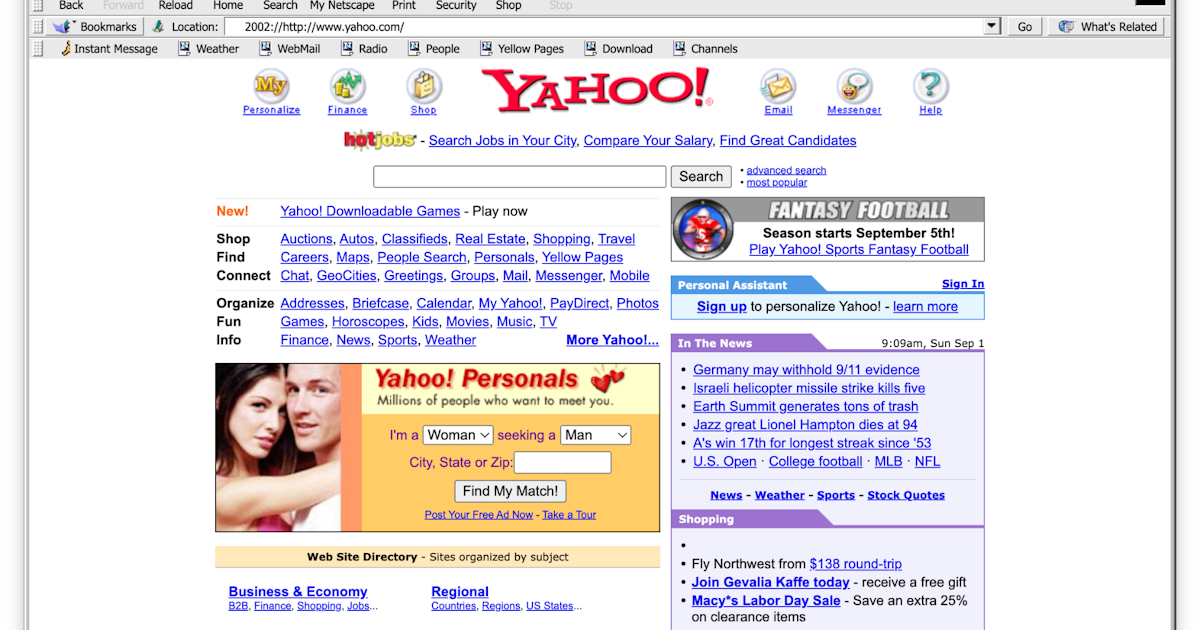Click the College football link

point(815,461)
